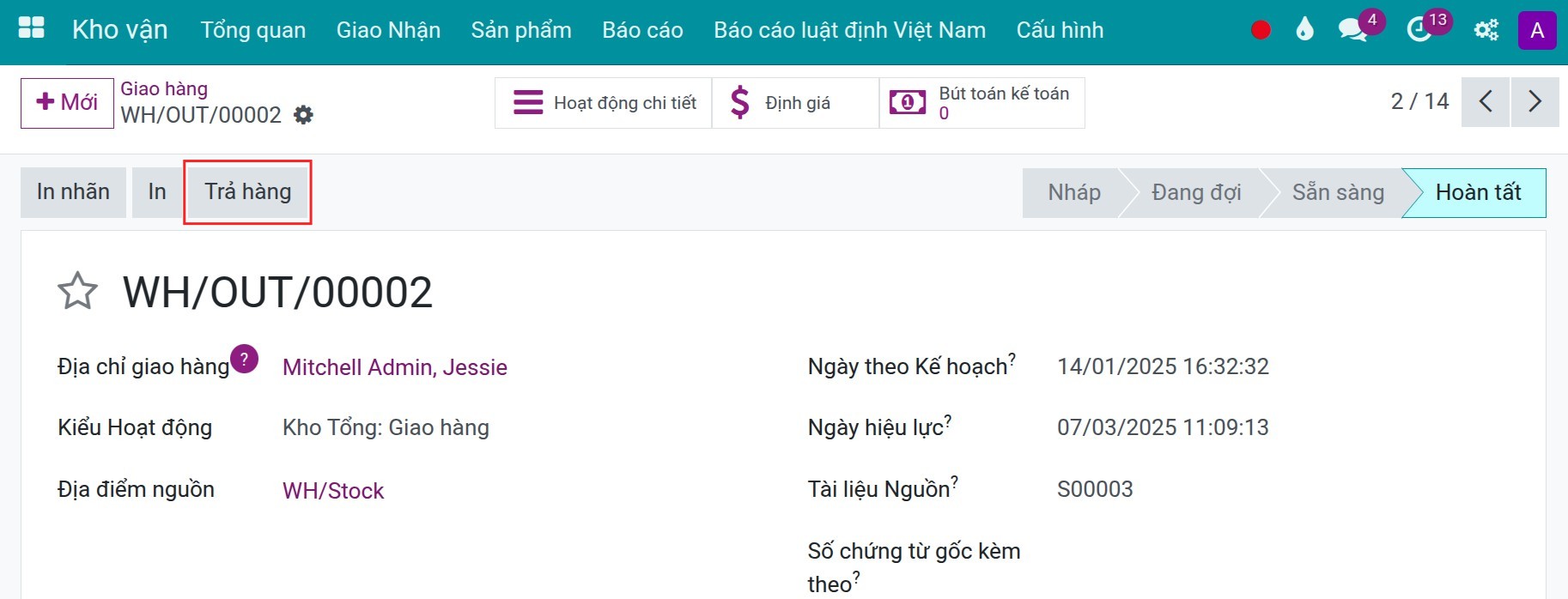
Task: Click the Ngày theo Kế hoạch label
Action: (x=912, y=366)
